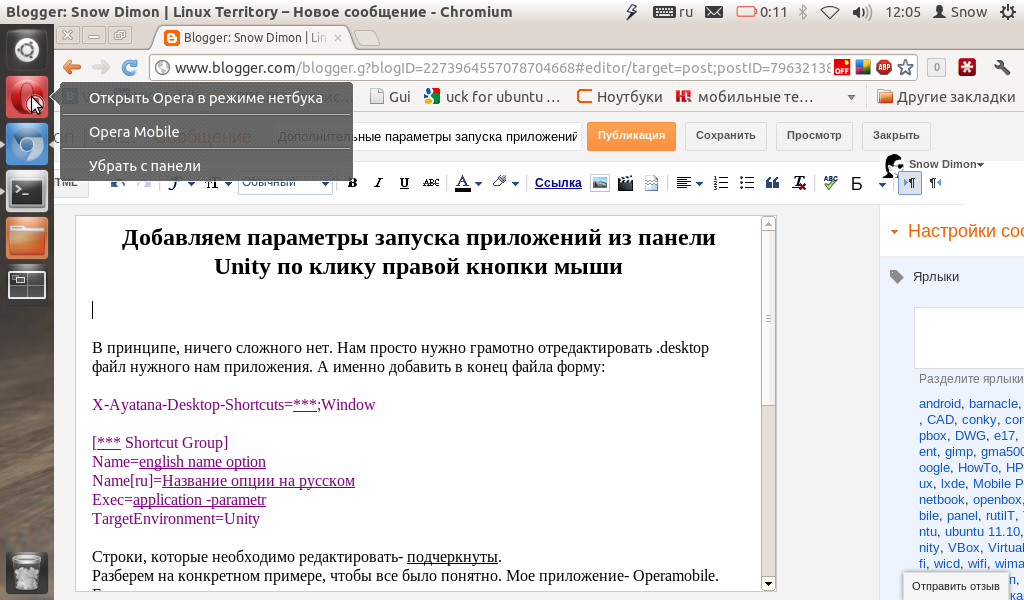The image size is (1024, 600).
Task: Choose Убрать с панели menu entry
Action: pos(206,166)
